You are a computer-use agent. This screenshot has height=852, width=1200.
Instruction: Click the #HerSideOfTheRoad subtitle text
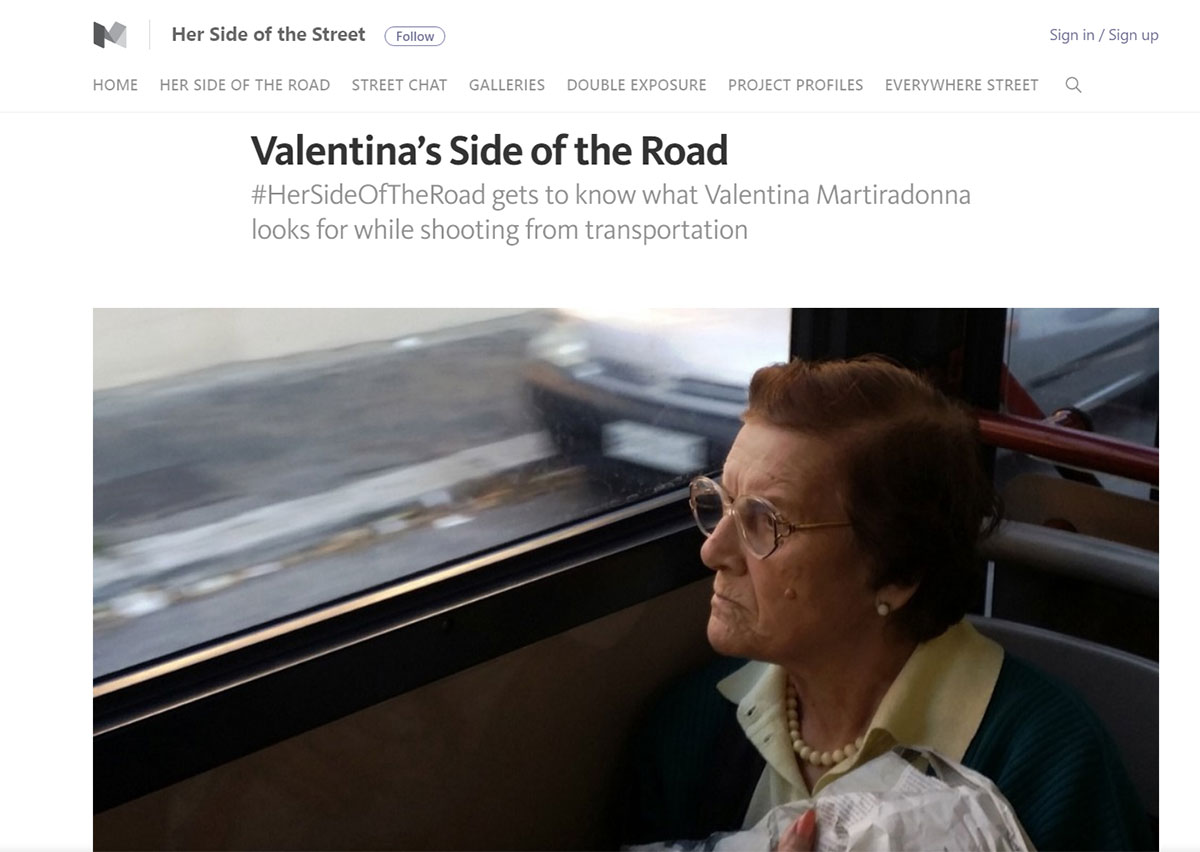click(610, 211)
